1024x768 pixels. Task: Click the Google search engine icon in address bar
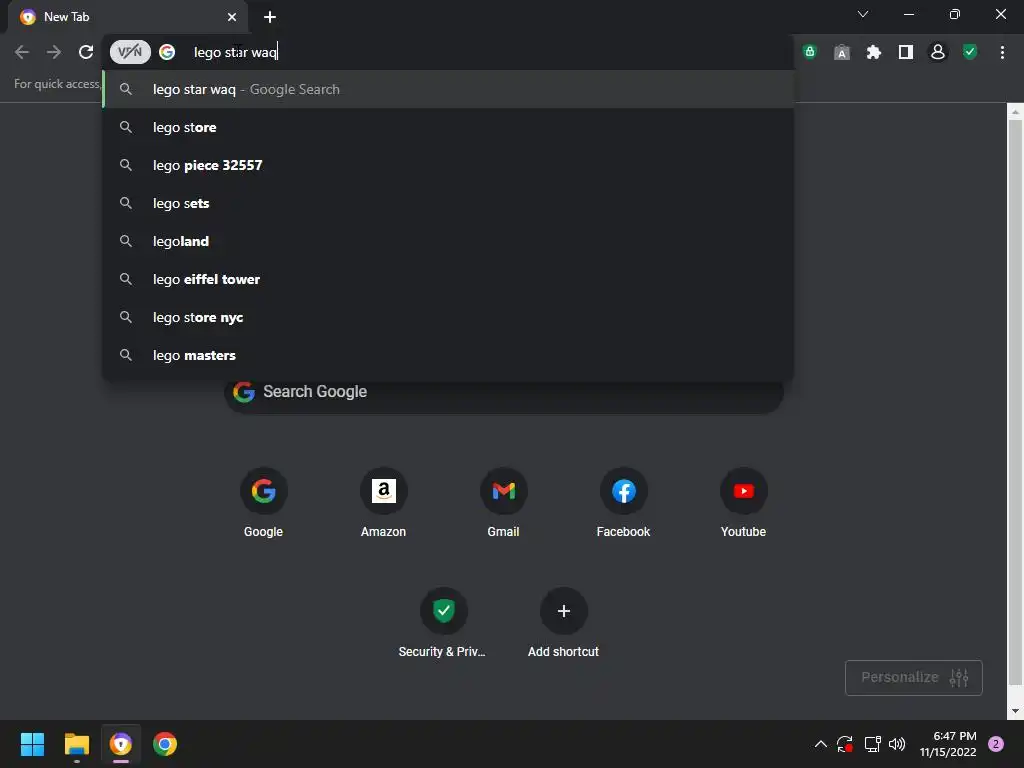(167, 52)
